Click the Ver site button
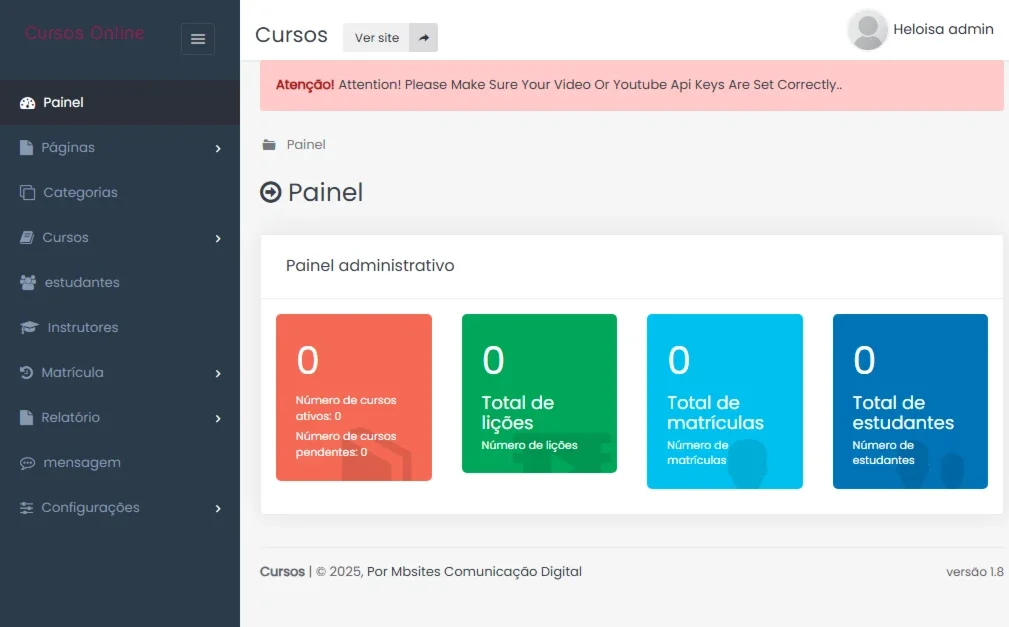This screenshot has width=1009, height=627. (376, 38)
